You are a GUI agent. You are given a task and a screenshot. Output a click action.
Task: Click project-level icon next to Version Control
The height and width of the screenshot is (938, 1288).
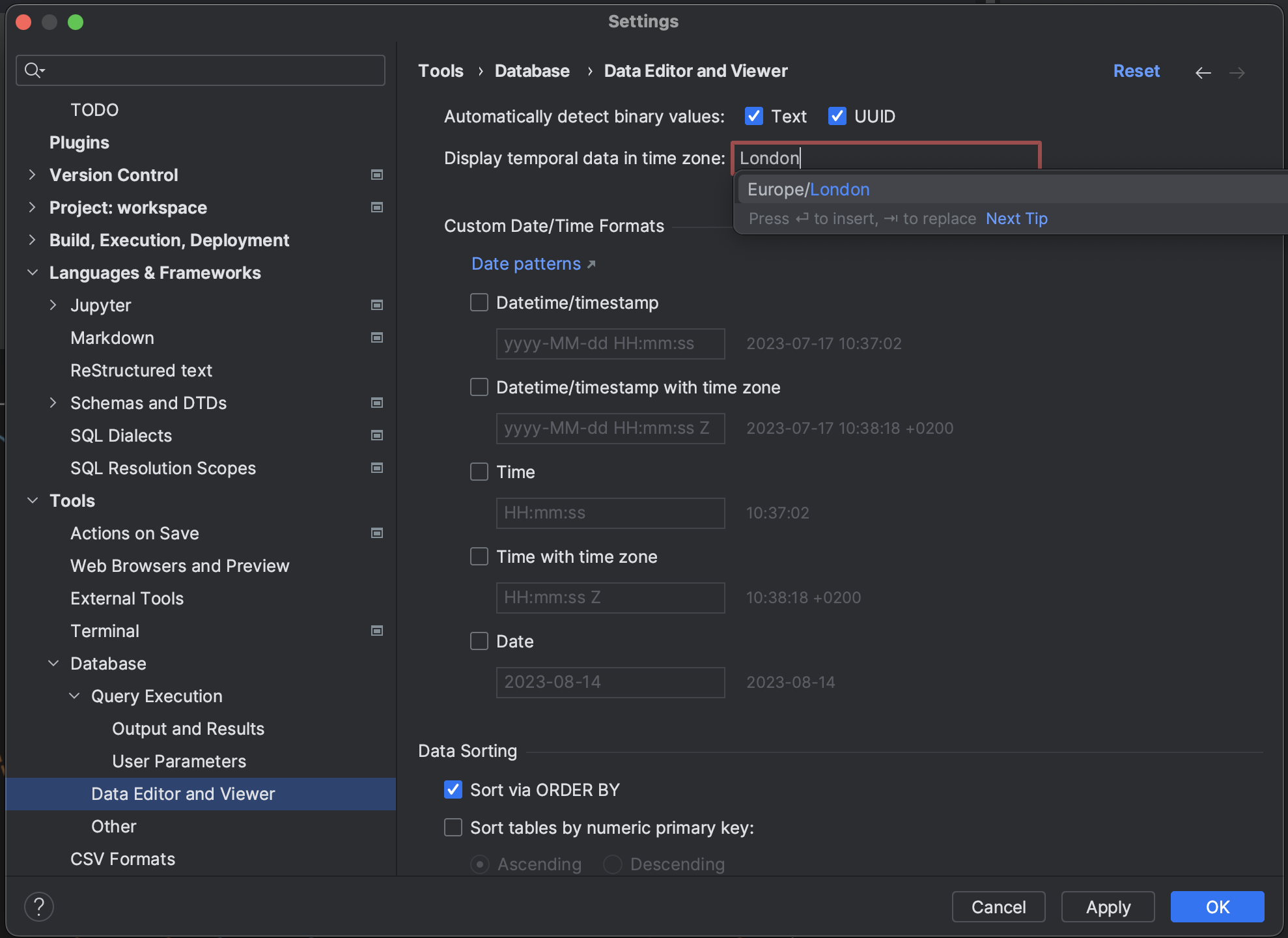376,175
